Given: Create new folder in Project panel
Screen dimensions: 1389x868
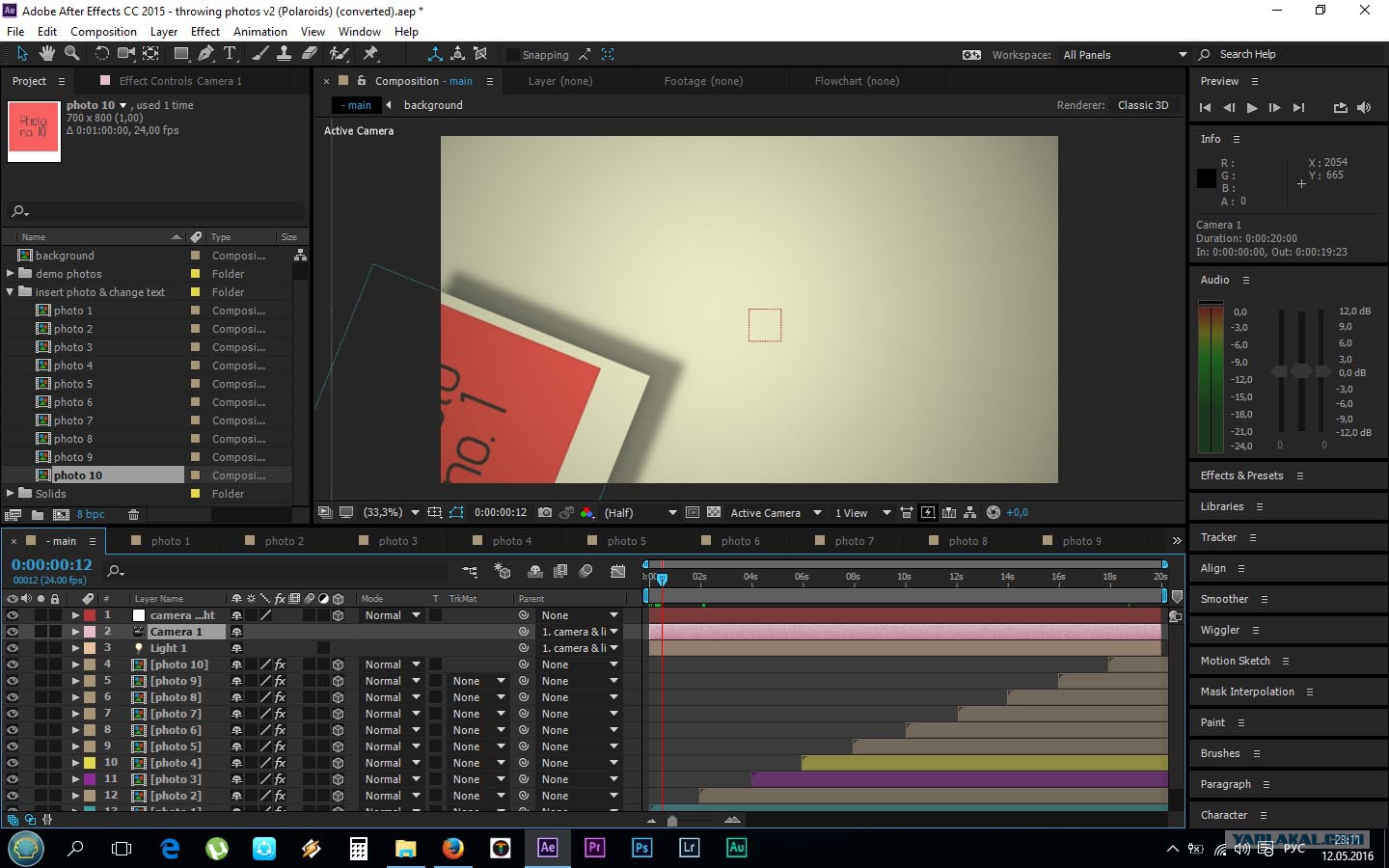Looking at the screenshot, I should (x=37, y=515).
